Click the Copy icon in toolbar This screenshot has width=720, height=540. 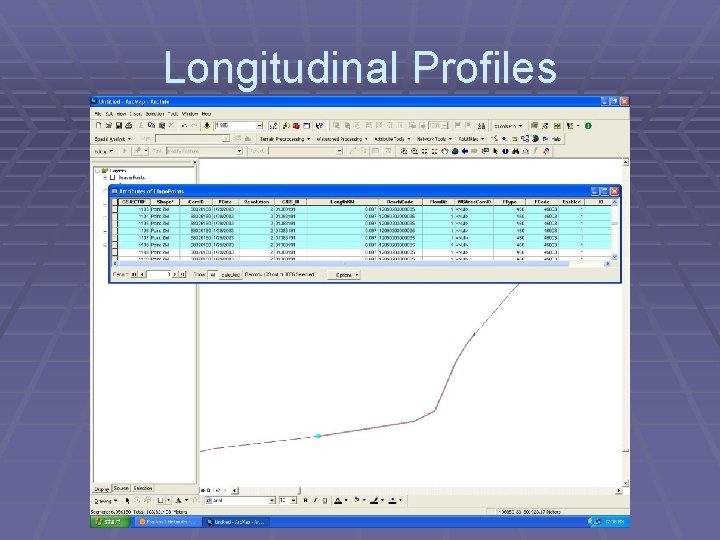(x=151, y=125)
